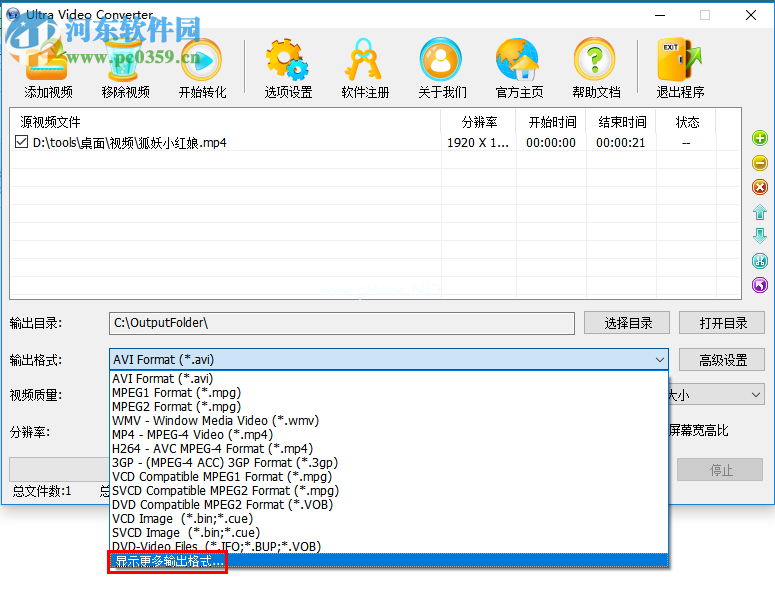Screen dimensions: 775x597
Task: Move file down with green down arrow
Action: click(760, 236)
